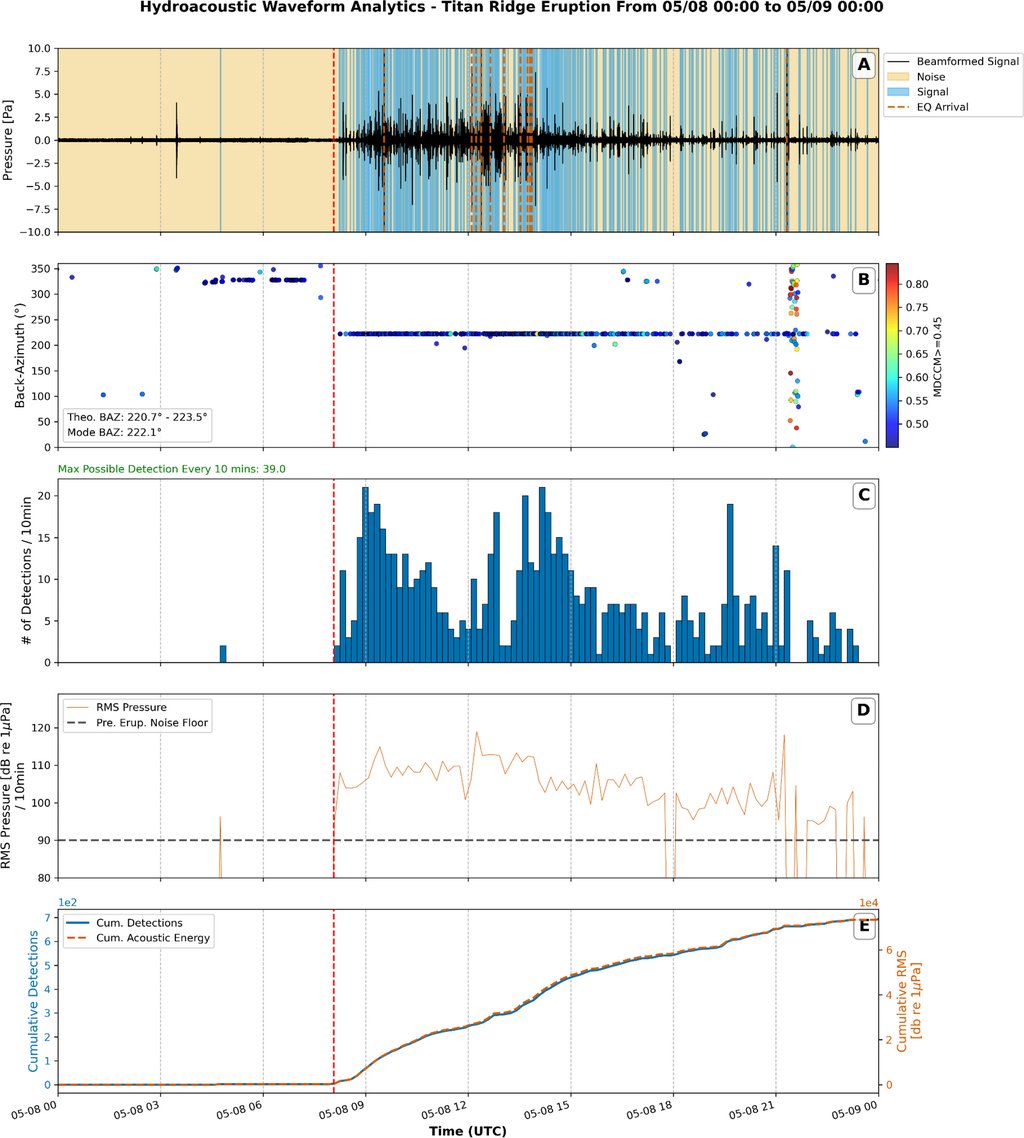Click panel B y-tick label 350
The height and width of the screenshot is (1138, 1024).
41,269
